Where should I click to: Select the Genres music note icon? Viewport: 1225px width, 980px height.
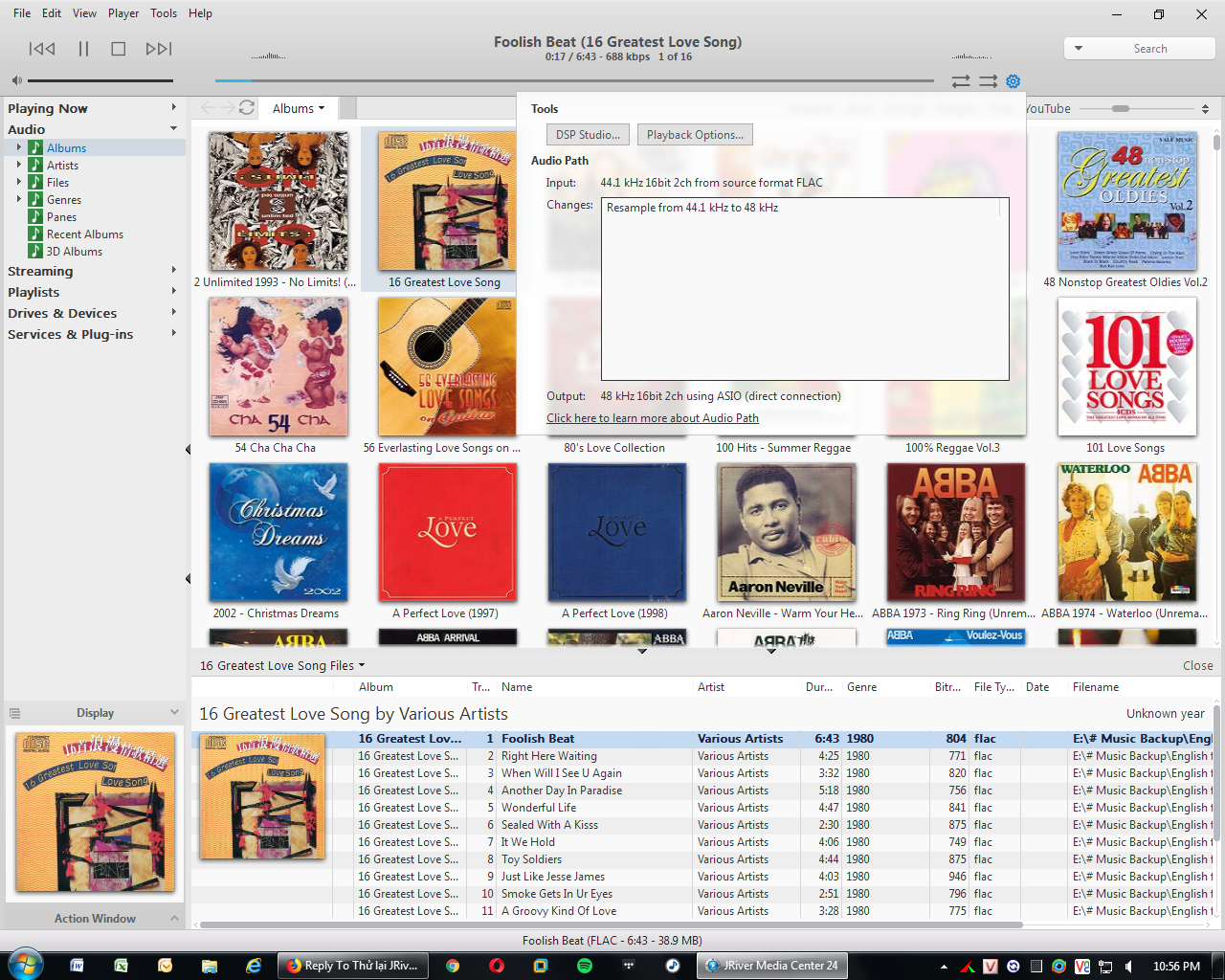point(35,199)
